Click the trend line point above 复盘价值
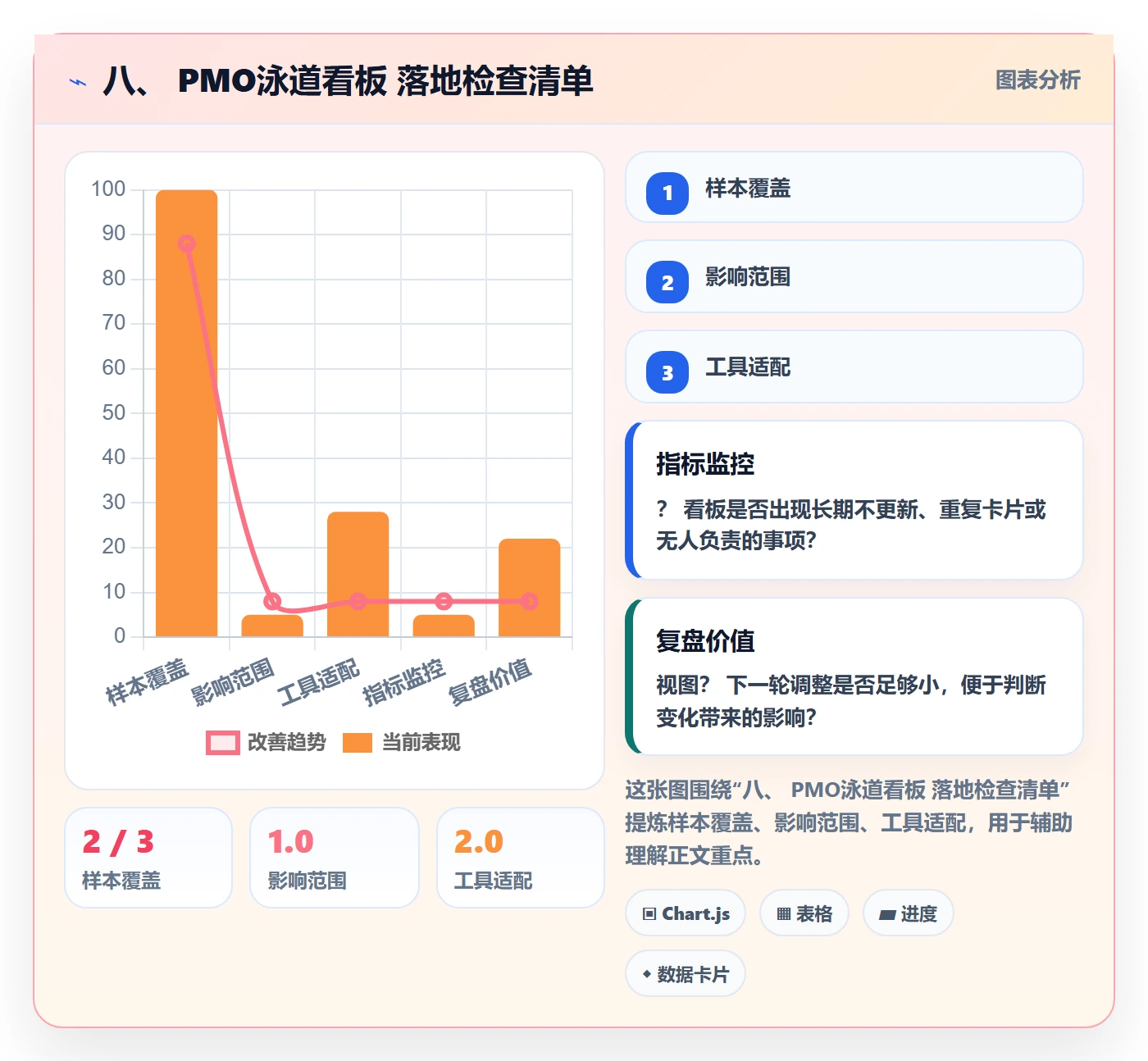The height and width of the screenshot is (1061, 1148). (x=530, y=601)
